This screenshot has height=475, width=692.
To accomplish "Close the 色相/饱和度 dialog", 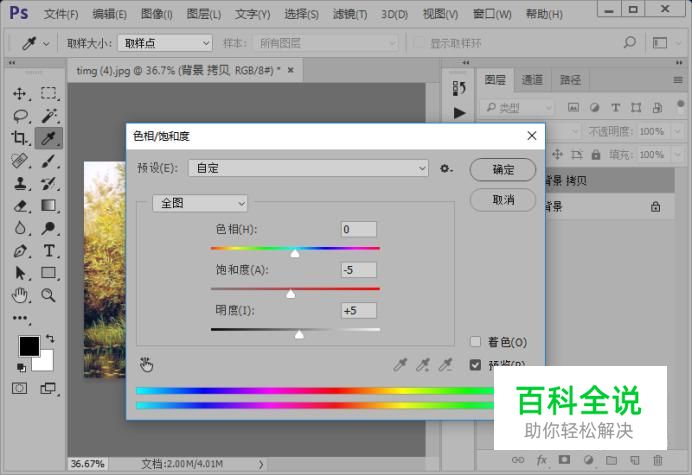I will pos(532,136).
